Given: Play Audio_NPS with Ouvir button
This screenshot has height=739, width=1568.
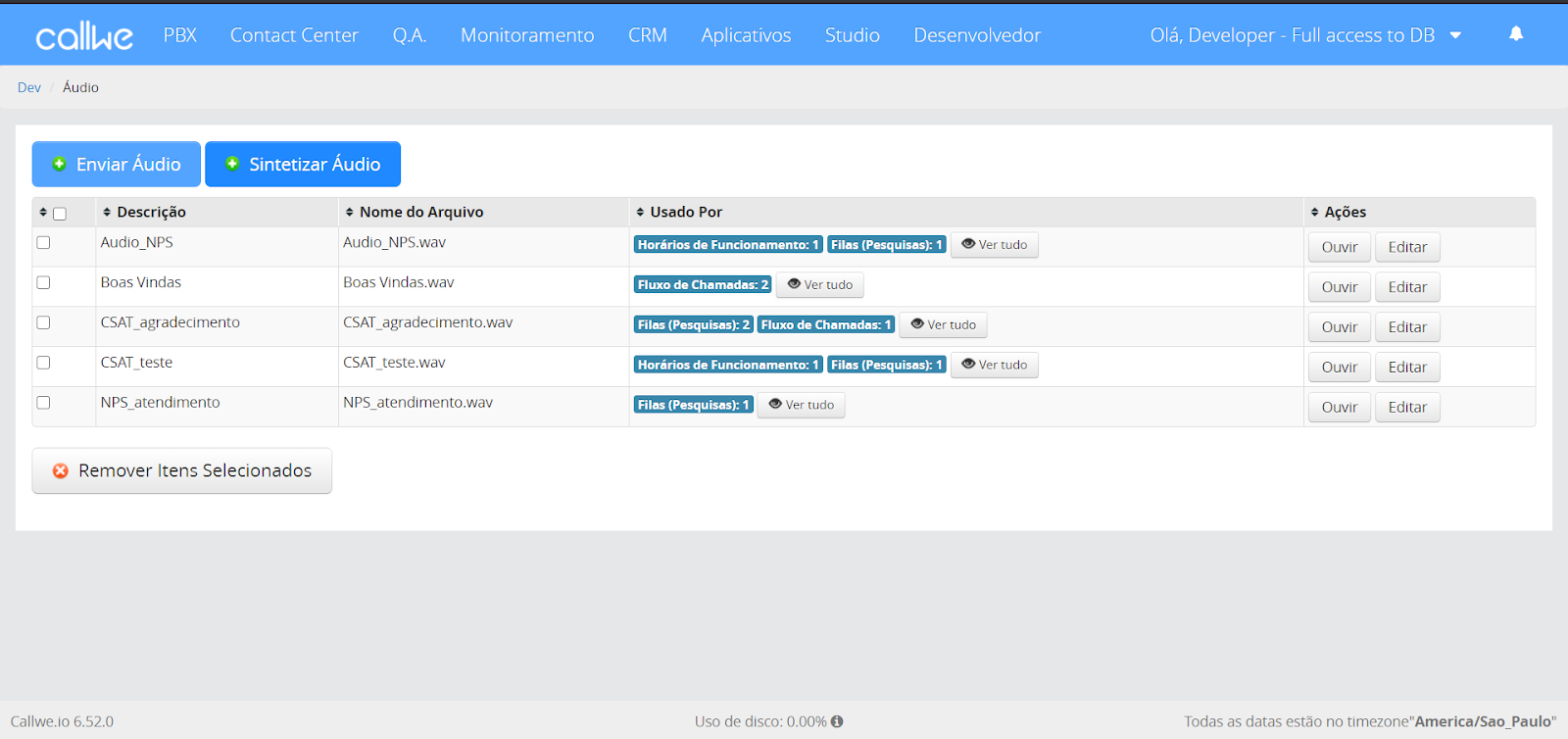Looking at the screenshot, I should [1340, 247].
